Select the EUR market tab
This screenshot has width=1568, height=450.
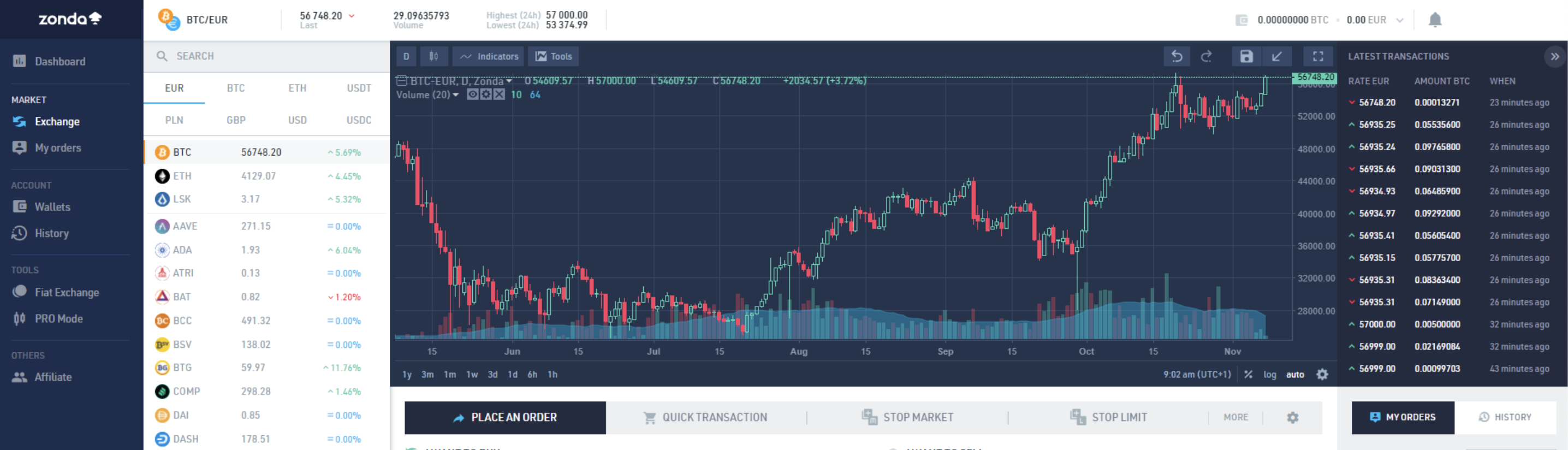174,88
